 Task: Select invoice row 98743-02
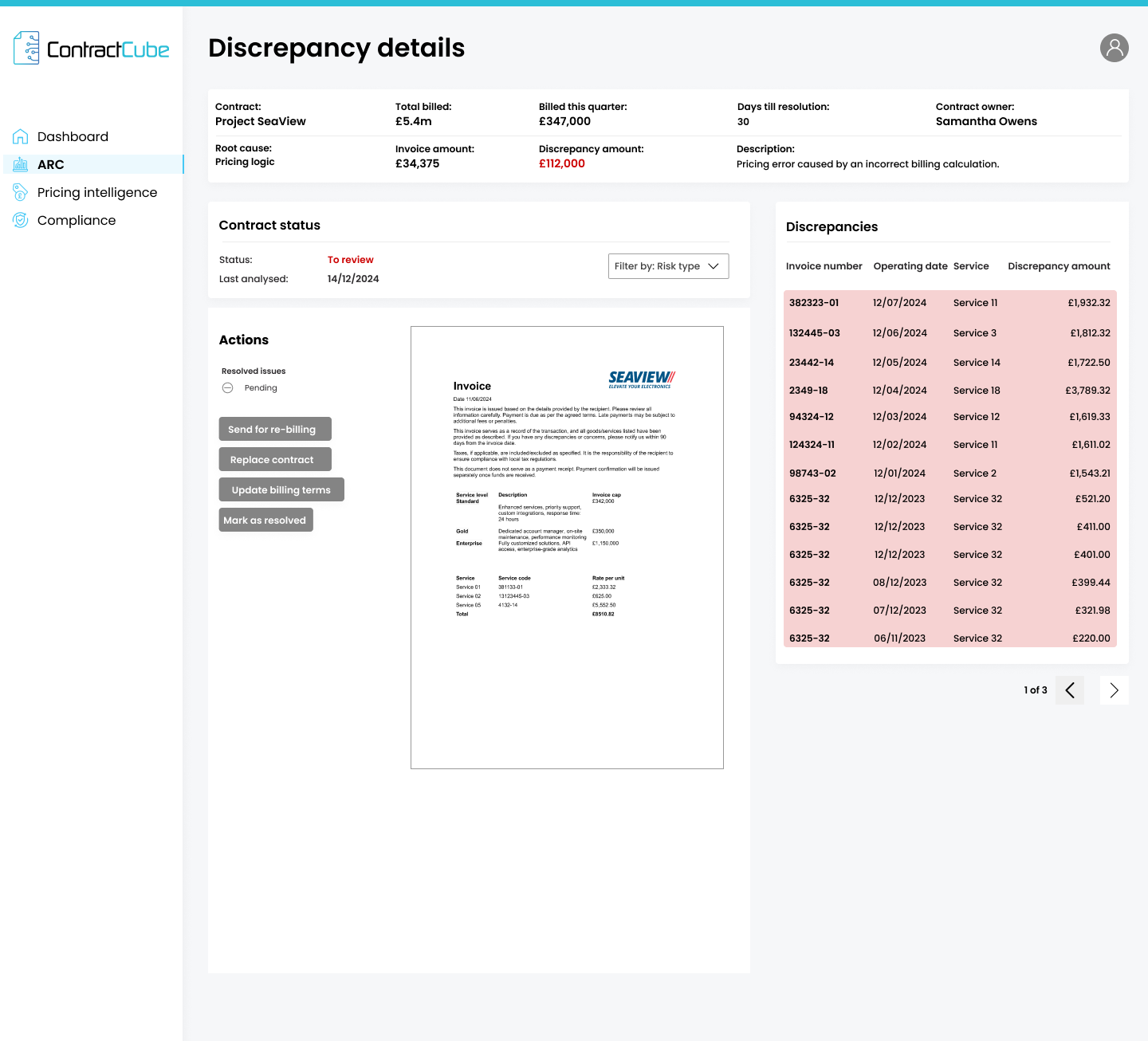[950, 473]
